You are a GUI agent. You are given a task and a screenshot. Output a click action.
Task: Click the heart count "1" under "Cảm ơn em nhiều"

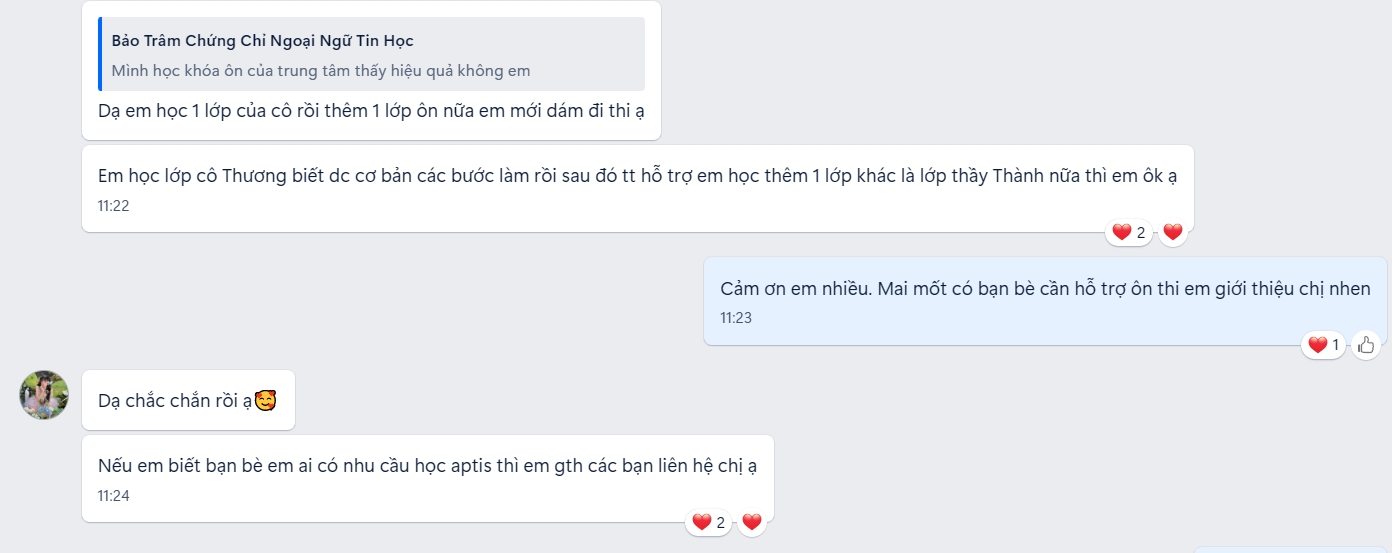click(1325, 345)
